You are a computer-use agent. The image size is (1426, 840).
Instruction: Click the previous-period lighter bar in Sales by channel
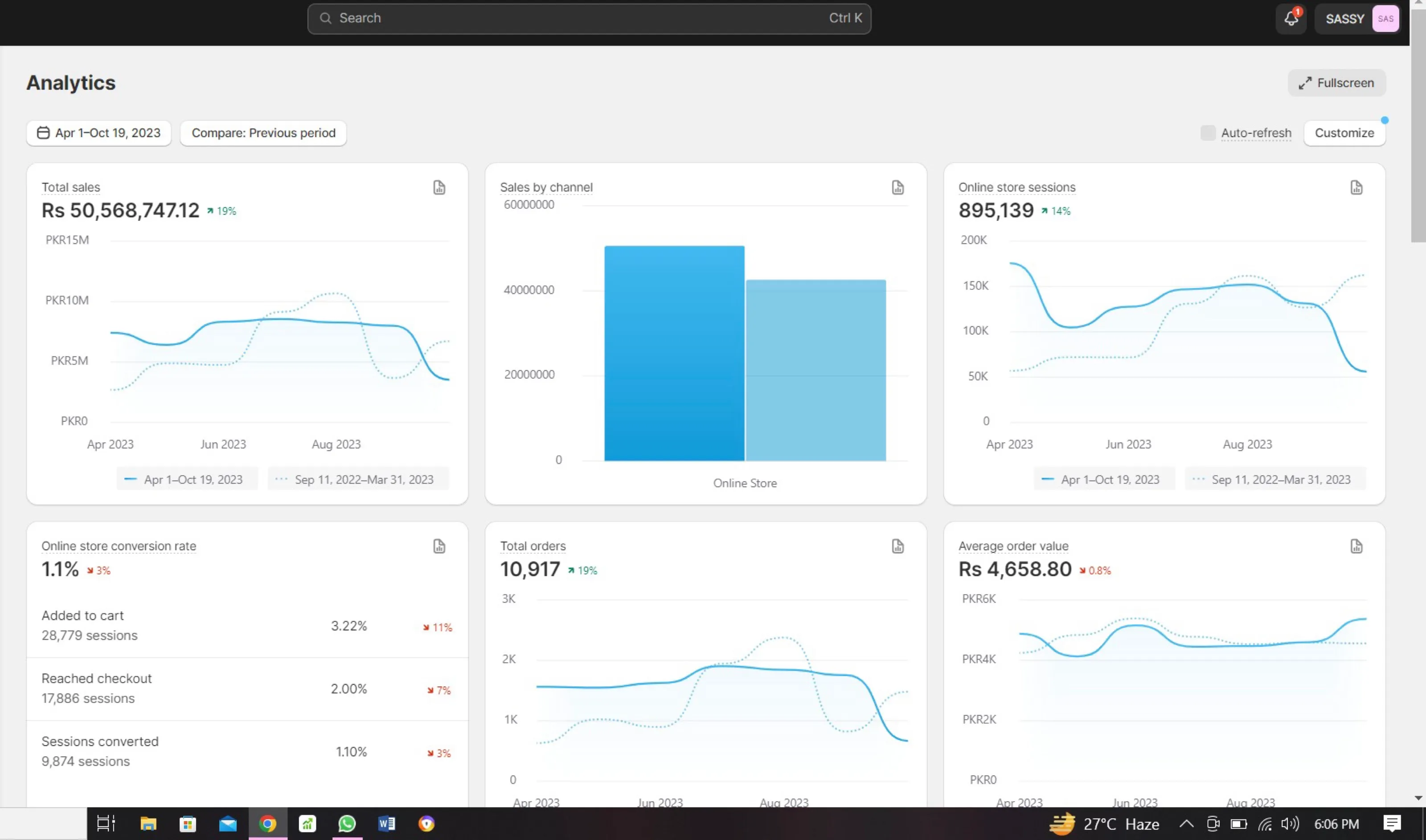click(816, 370)
